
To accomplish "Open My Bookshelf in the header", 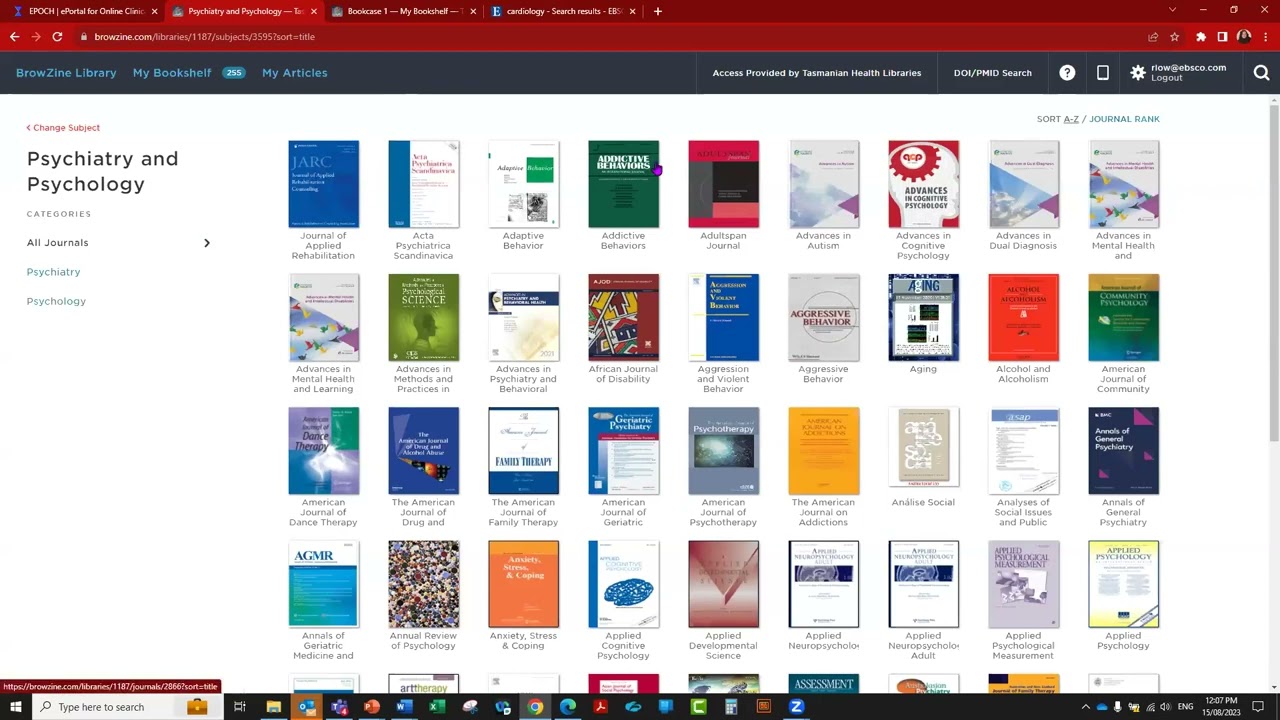I will tap(172, 73).
